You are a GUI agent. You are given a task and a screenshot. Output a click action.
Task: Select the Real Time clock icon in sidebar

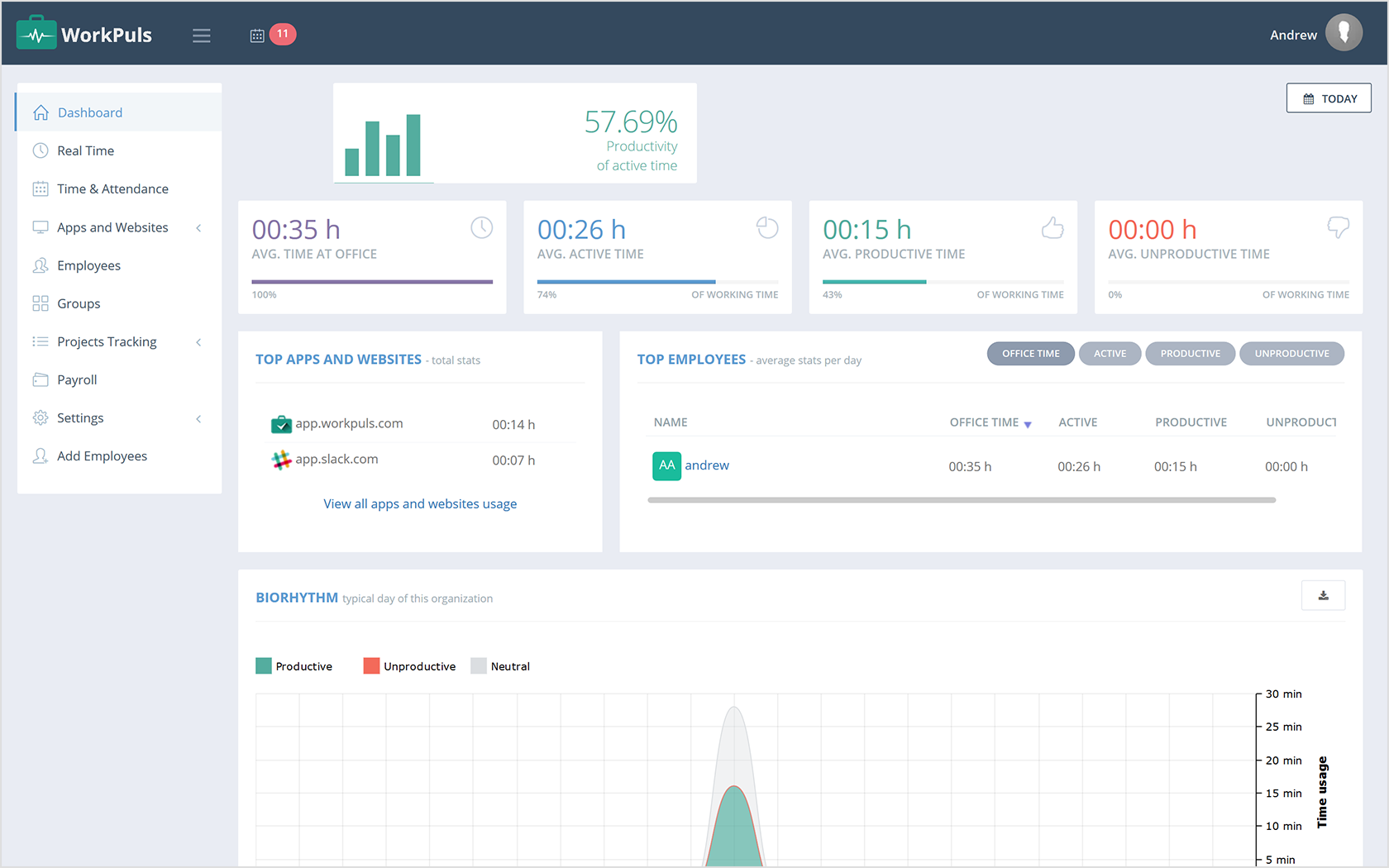click(41, 150)
